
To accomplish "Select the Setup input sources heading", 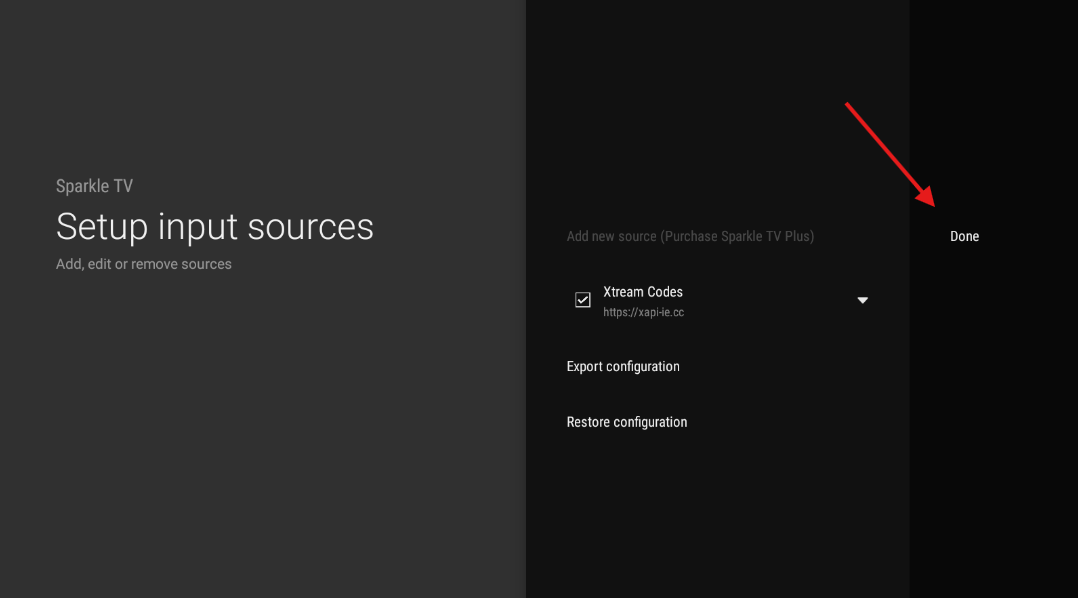I will point(214,227).
